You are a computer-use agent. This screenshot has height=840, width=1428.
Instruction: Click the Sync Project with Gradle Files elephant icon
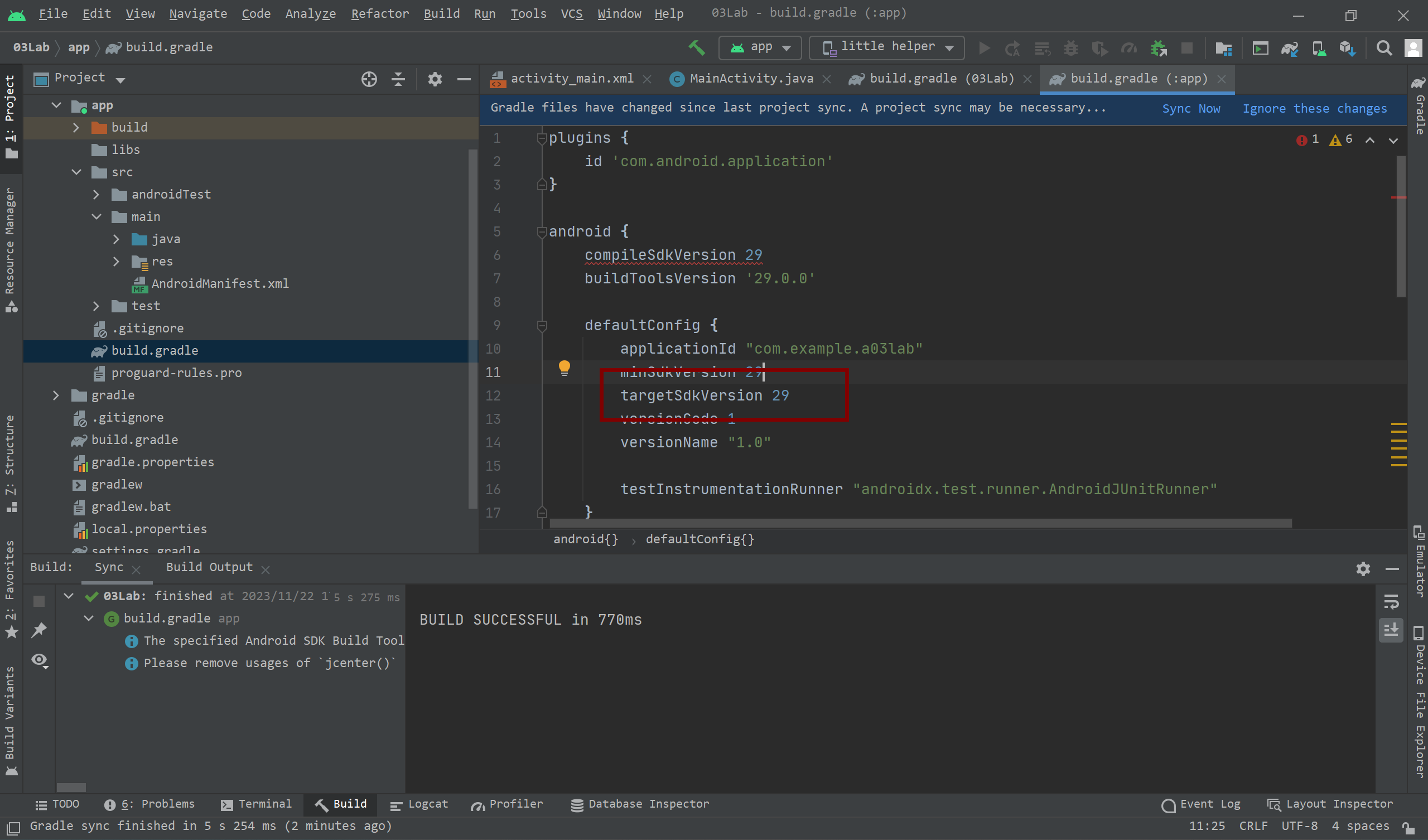(1290, 48)
